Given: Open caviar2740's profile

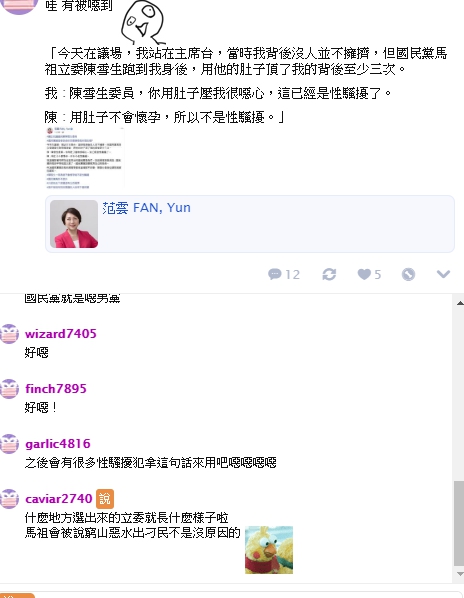Looking at the screenshot, I should pos(59,499).
